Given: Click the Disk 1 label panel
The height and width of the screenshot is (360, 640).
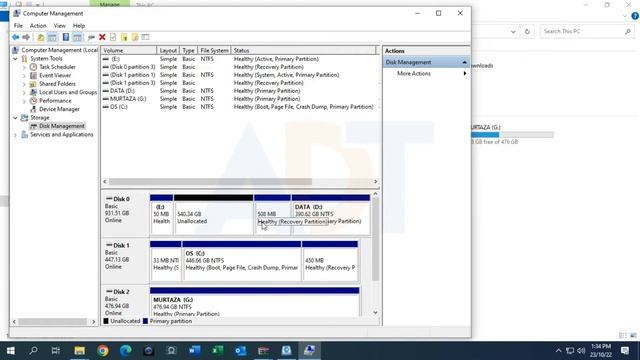Looking at the screenshot, I should (125, 261).
